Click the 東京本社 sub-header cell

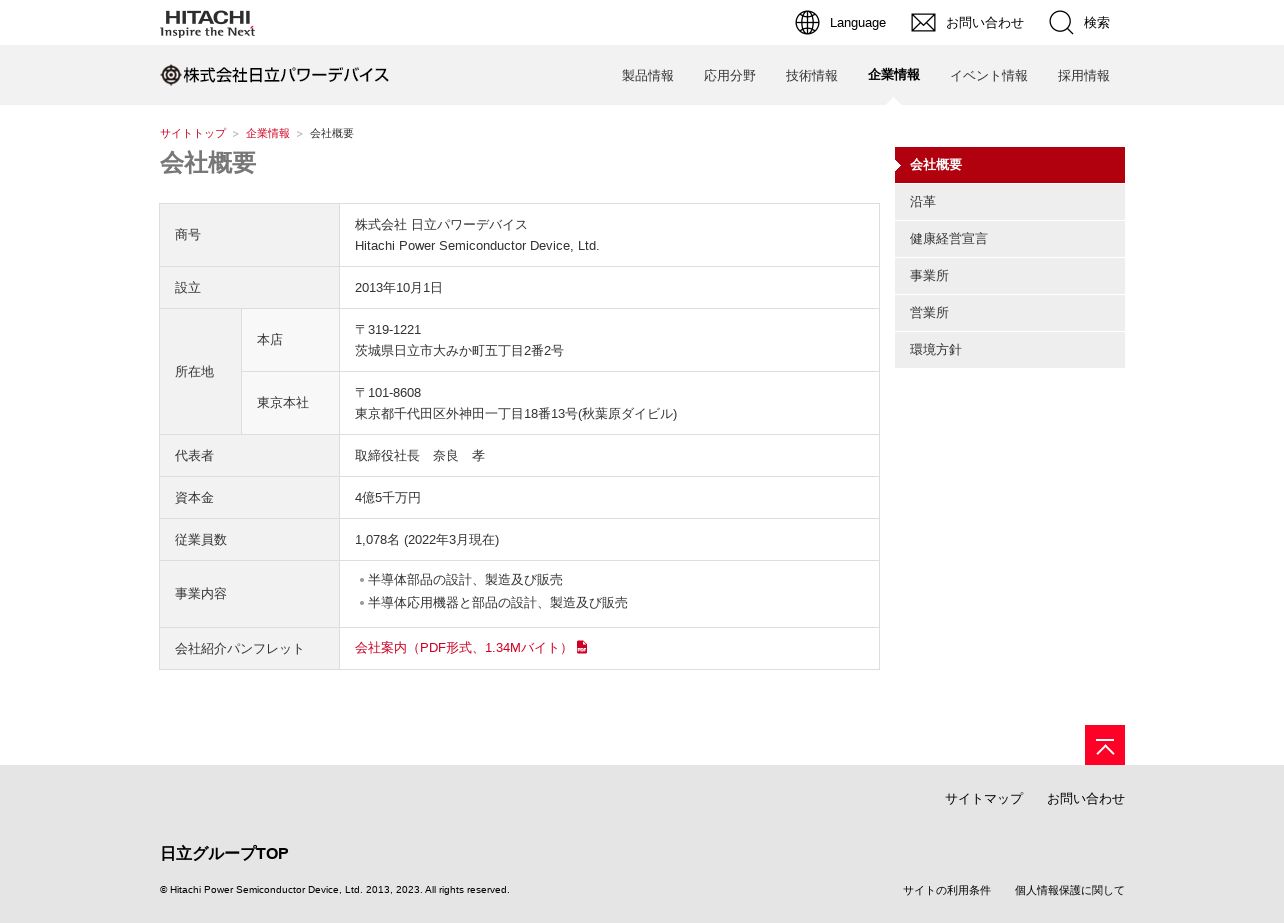click(291, 403)
